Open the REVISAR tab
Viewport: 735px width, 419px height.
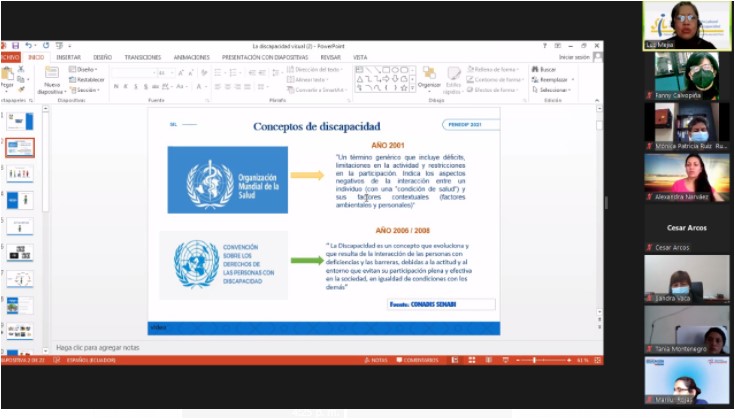pyautogui.click(x=330, y=57)
